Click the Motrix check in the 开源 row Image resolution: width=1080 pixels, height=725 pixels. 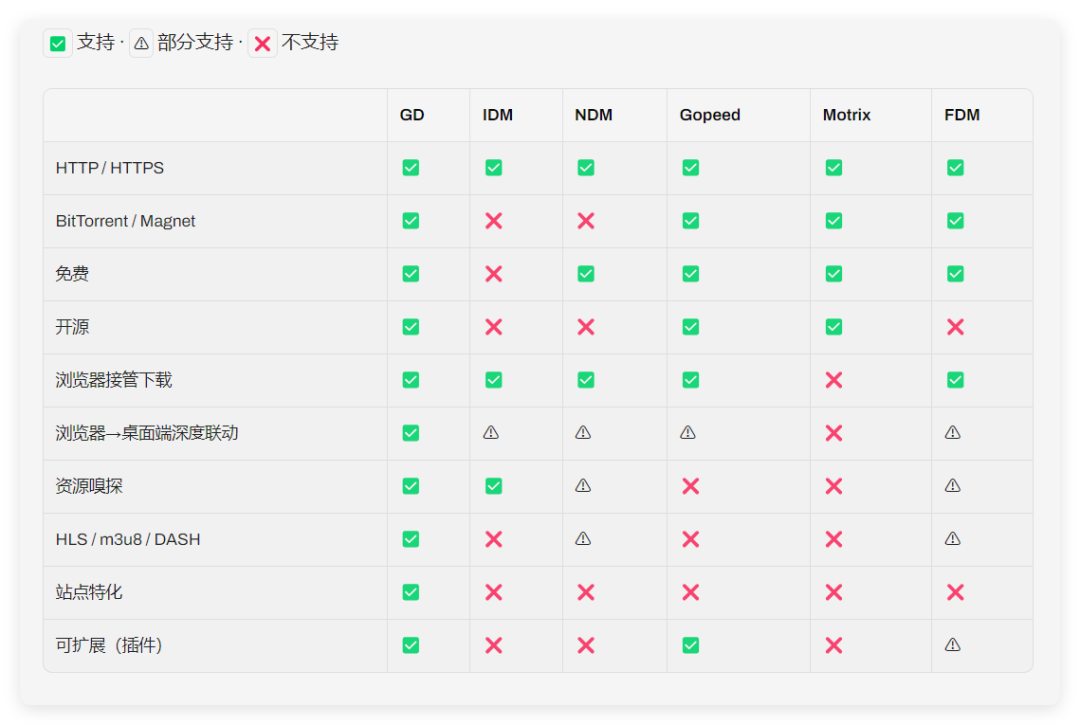click(x=834, y=327)
